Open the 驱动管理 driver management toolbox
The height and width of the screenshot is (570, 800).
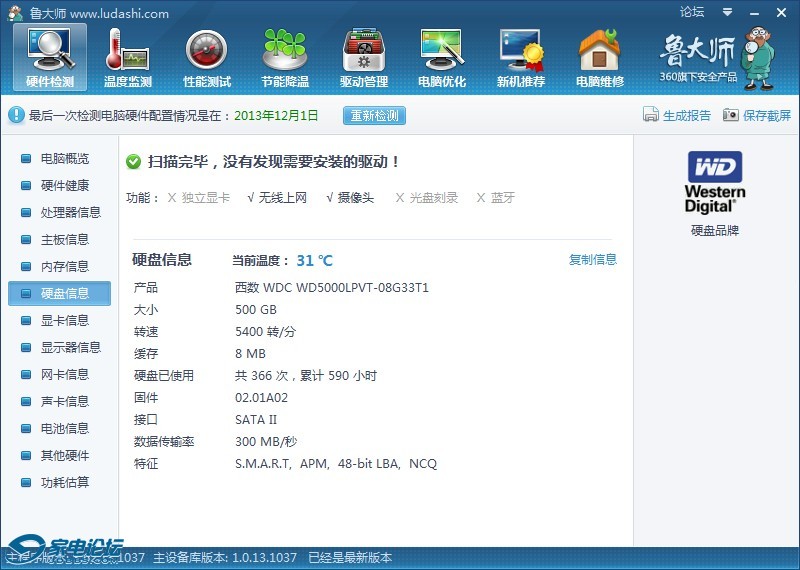[x=364, y=57]
